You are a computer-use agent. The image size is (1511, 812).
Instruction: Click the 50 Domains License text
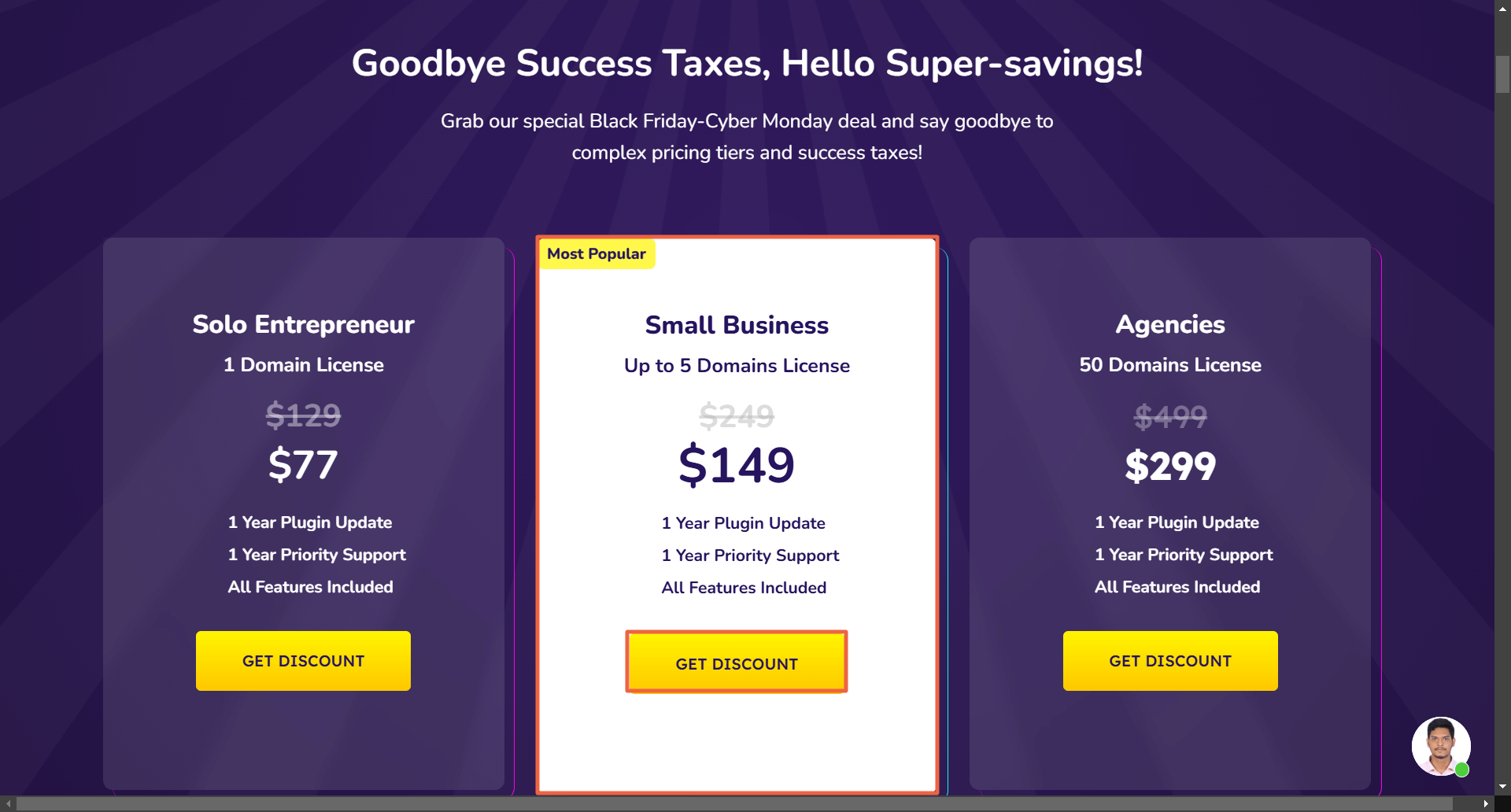pos(1170,365)
